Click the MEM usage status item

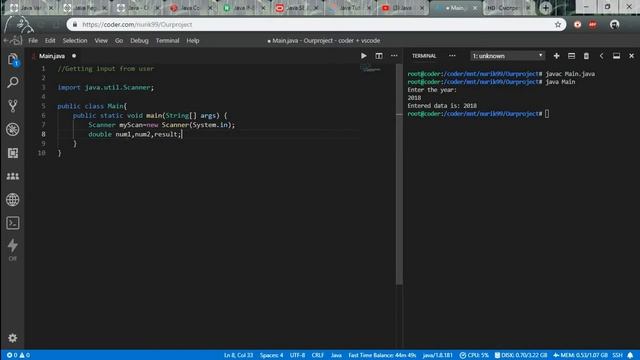580,355
